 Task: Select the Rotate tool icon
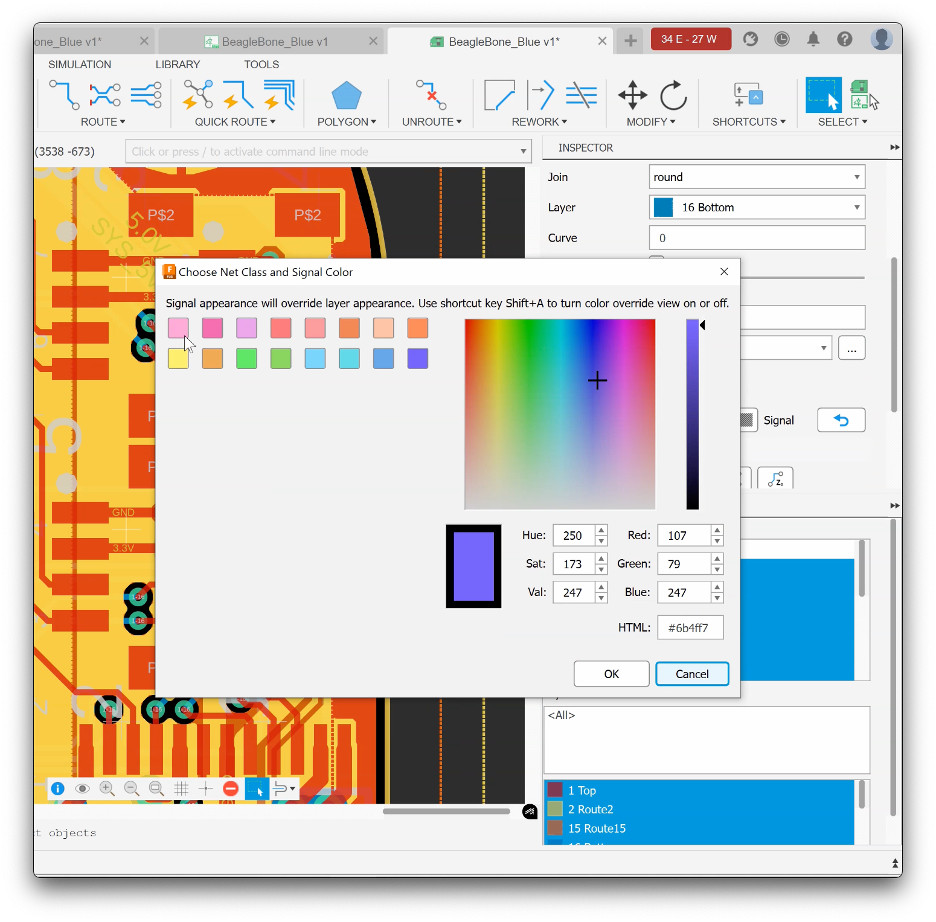tap(673, 95)
